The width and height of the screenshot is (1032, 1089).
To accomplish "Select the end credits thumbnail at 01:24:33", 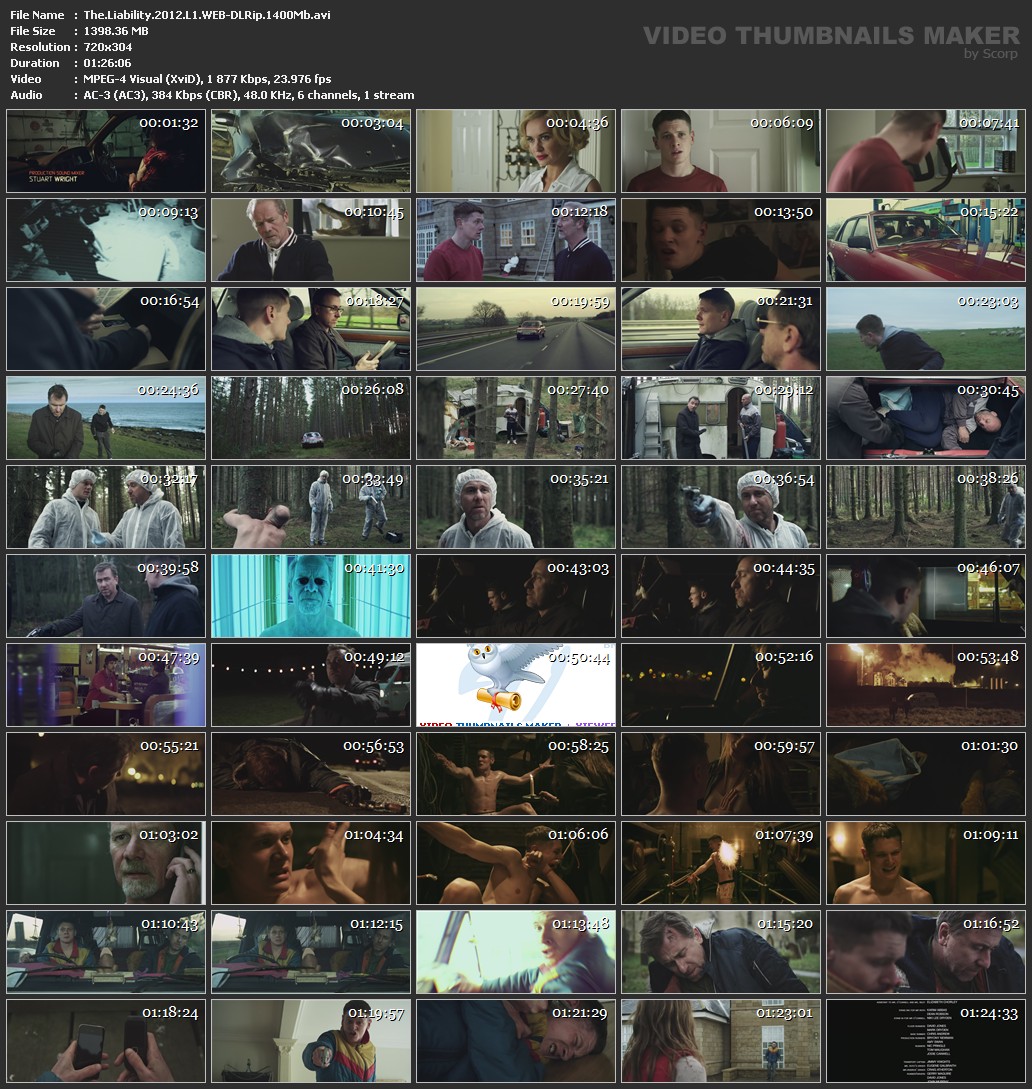I will (x=926, y=1040).
